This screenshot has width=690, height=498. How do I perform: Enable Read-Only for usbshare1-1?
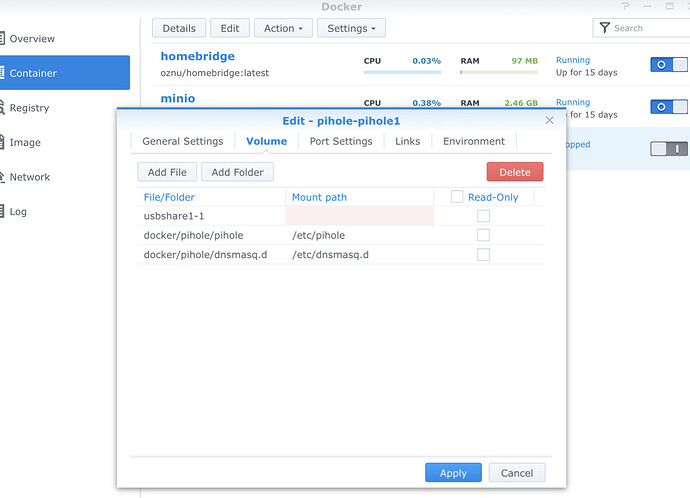483,216
